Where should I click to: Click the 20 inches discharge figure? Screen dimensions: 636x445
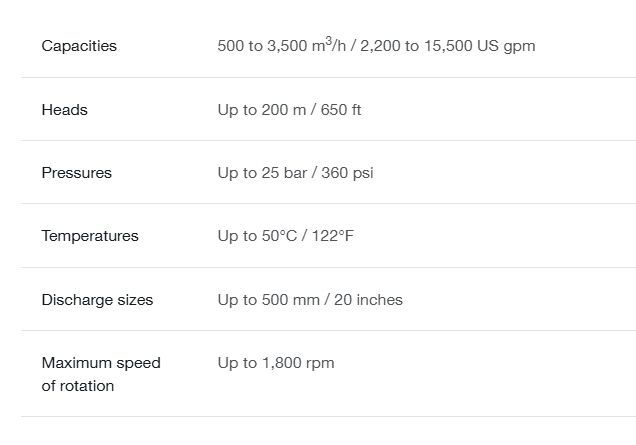[368, 300]
